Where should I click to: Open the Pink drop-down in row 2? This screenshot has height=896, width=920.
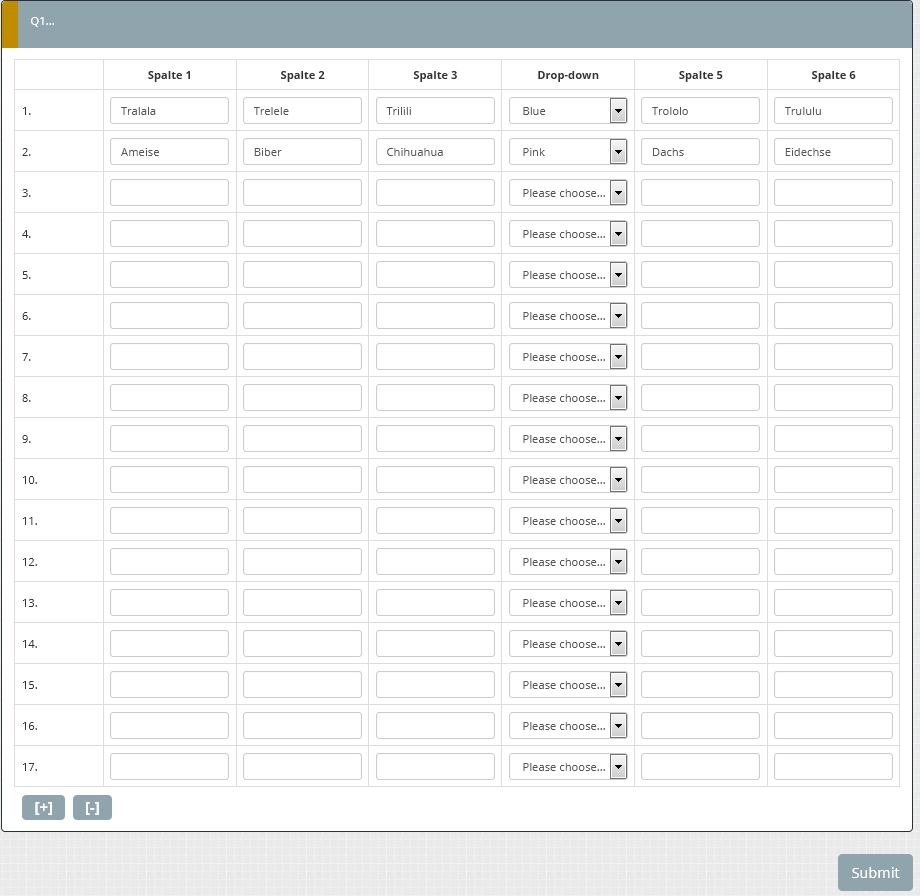pos(568,152)
